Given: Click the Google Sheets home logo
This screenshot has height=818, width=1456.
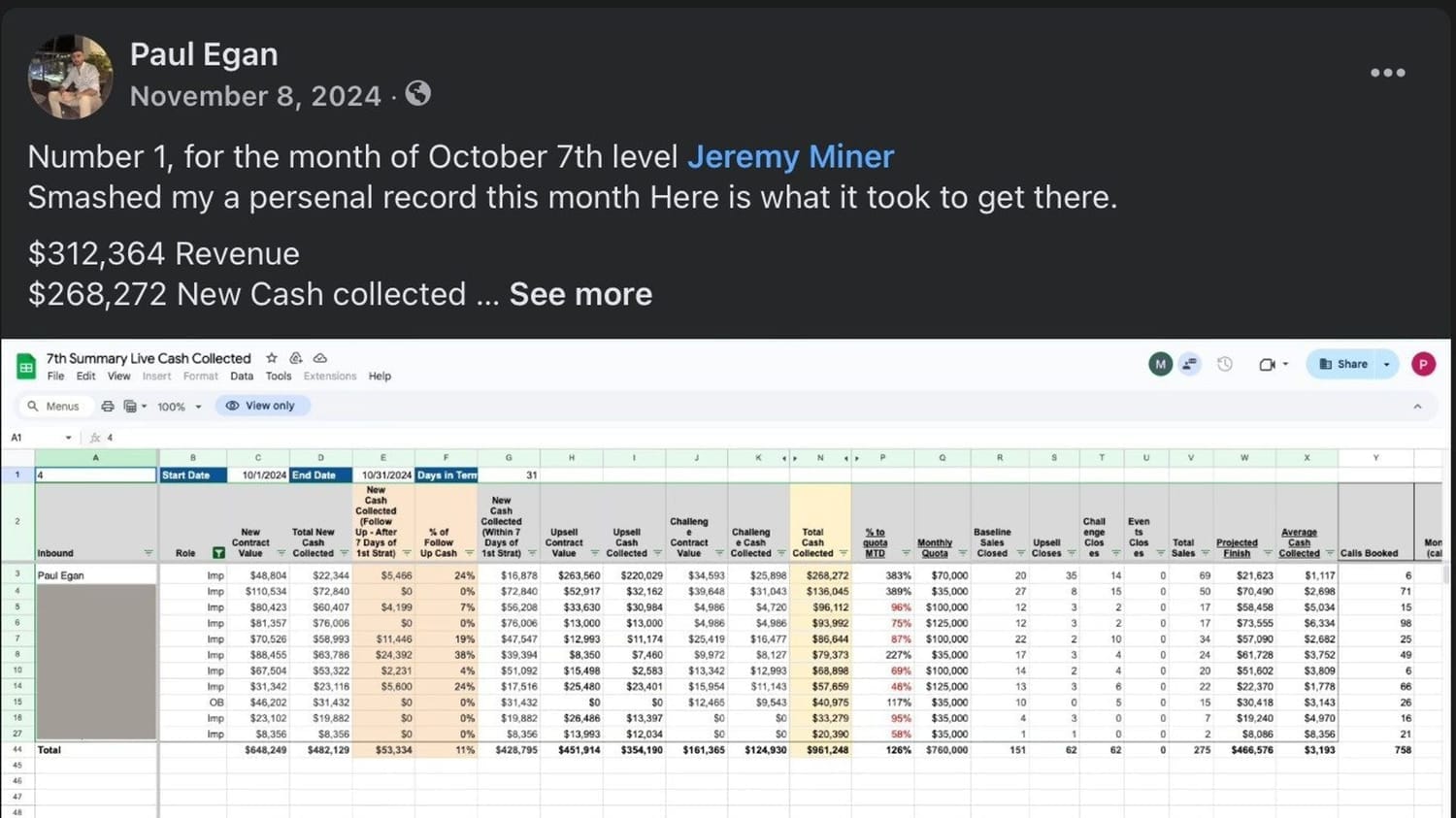Looking at the screenshot, I should point(26,367).
